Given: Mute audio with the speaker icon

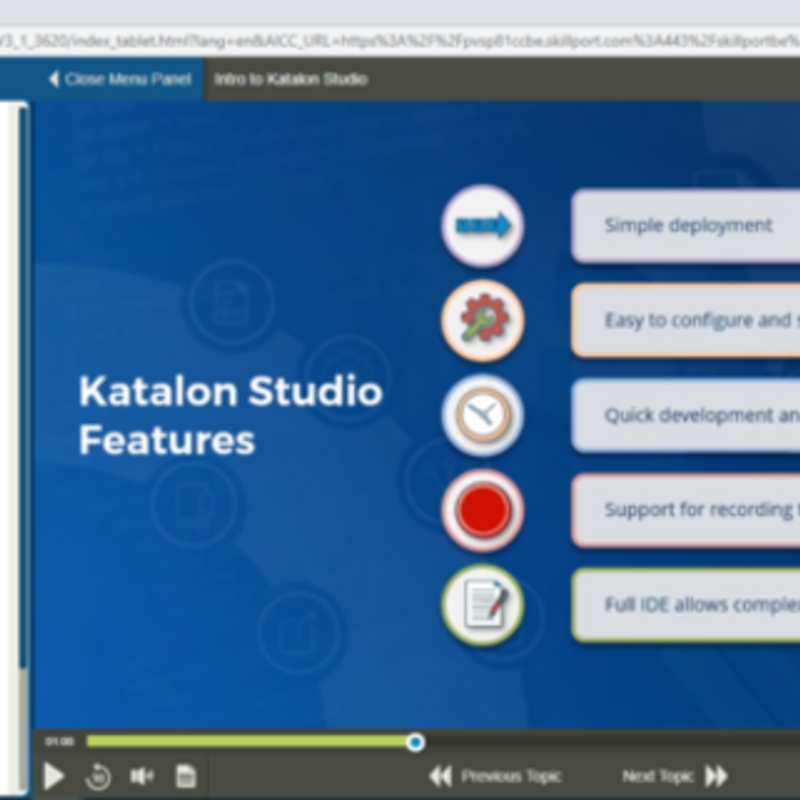Looking at the screenshot, I should 142,776.
